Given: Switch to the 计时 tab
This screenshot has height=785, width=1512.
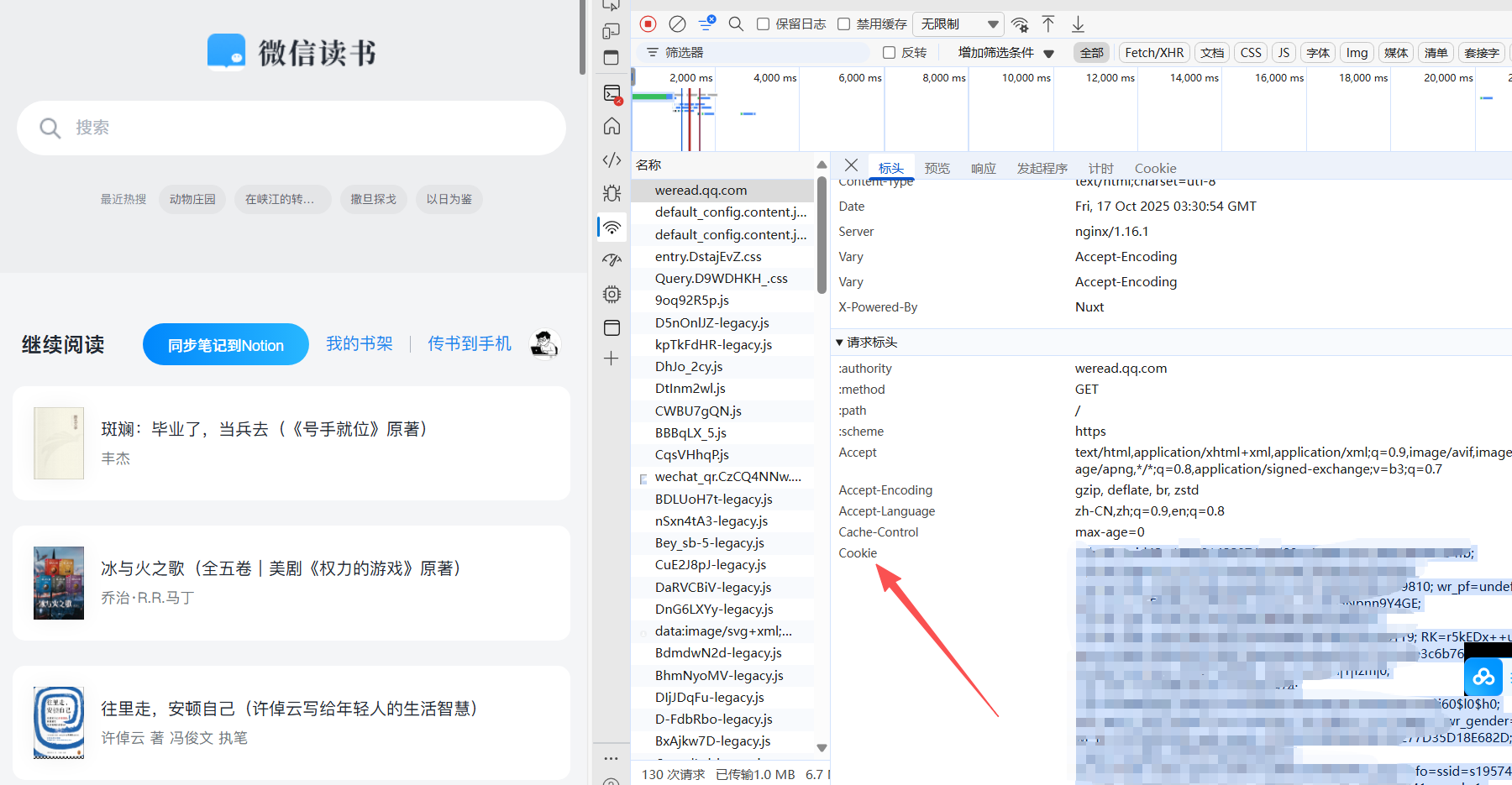Looking at the screenshot, I should click(x=1100, y=168).
